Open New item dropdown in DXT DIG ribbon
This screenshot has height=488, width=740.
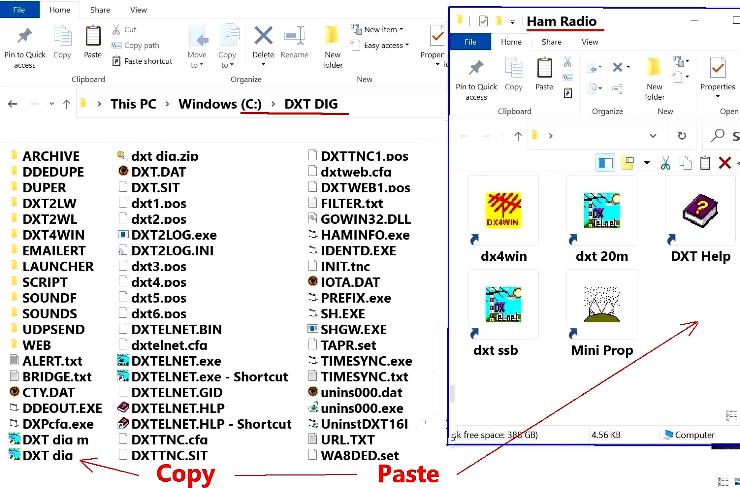tap(377, 29)
